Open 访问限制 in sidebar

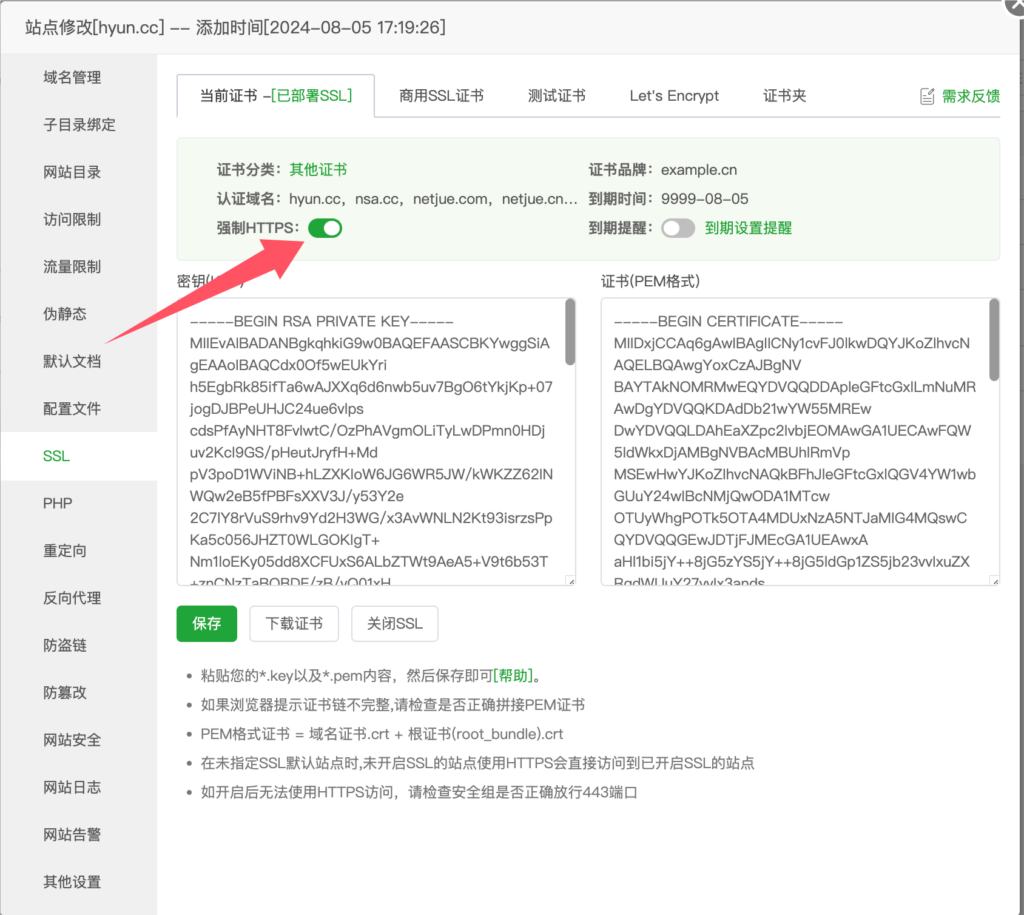pos(72,219)
